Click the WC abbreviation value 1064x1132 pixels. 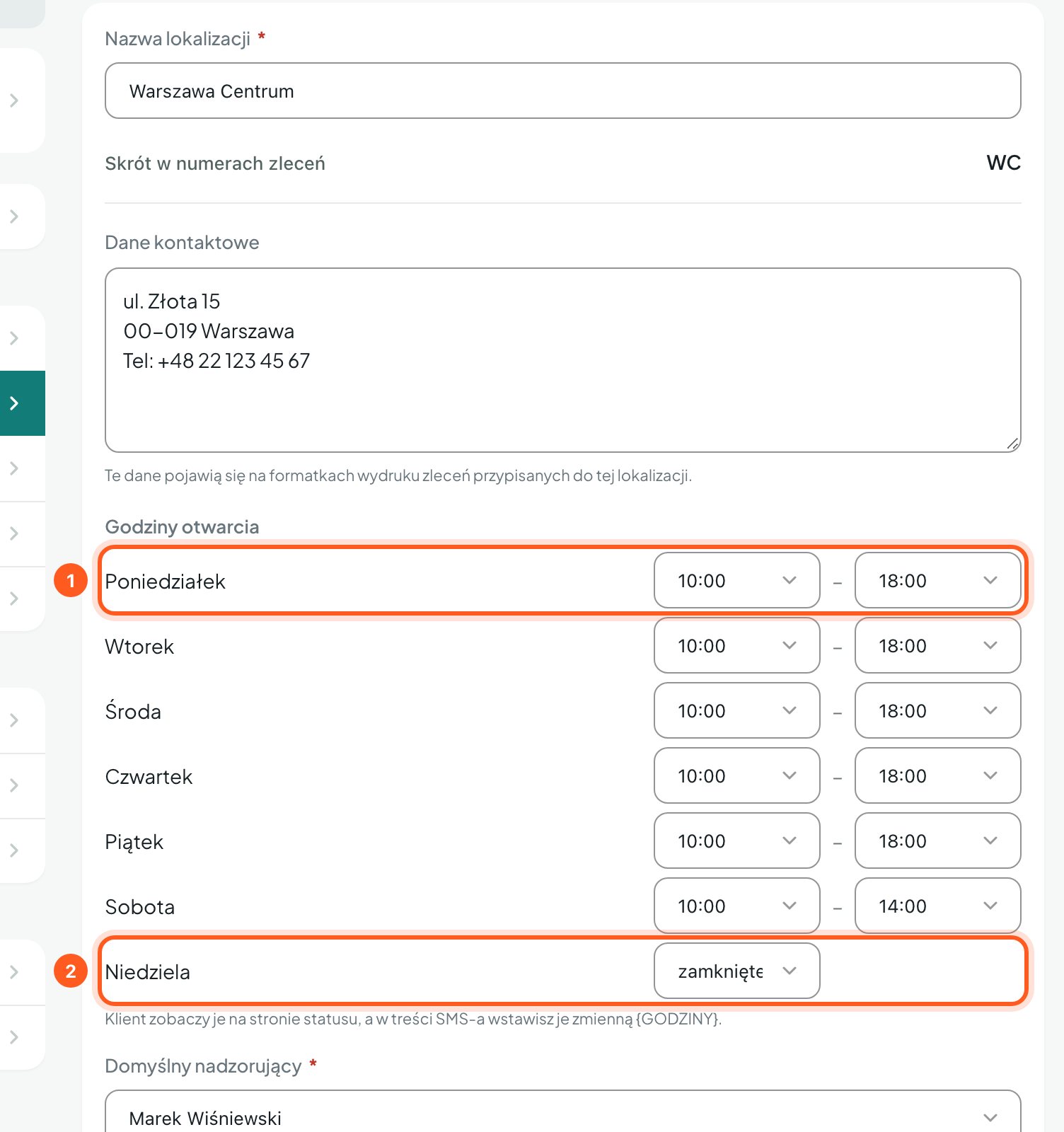[1003, 163]
